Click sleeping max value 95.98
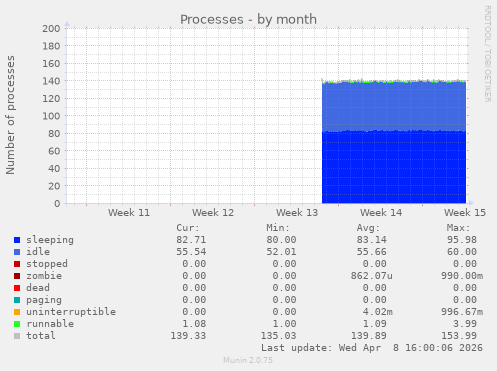 (x=462, y=240)
